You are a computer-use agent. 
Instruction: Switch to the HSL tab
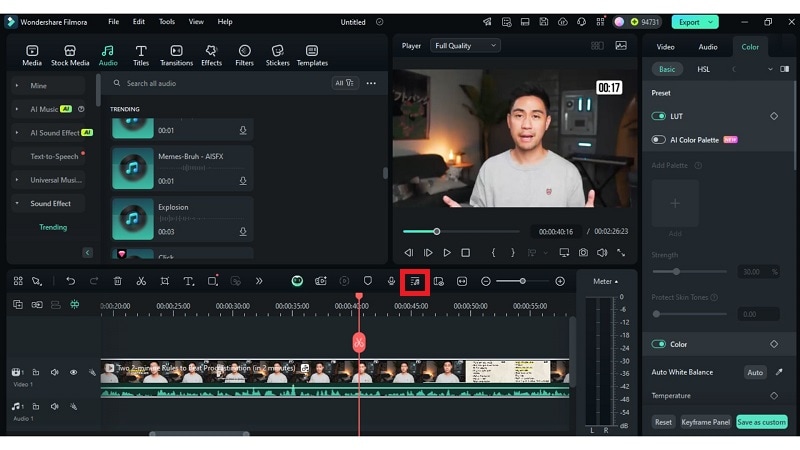pos(703,69)
